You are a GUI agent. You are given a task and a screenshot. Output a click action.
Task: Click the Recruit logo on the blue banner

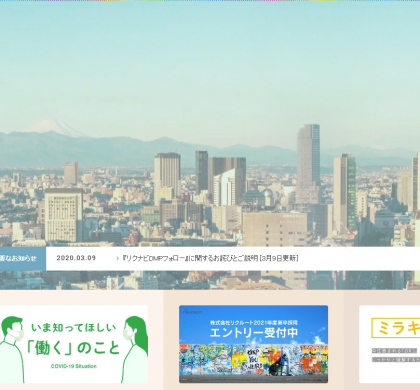click(x=193, y=312)
